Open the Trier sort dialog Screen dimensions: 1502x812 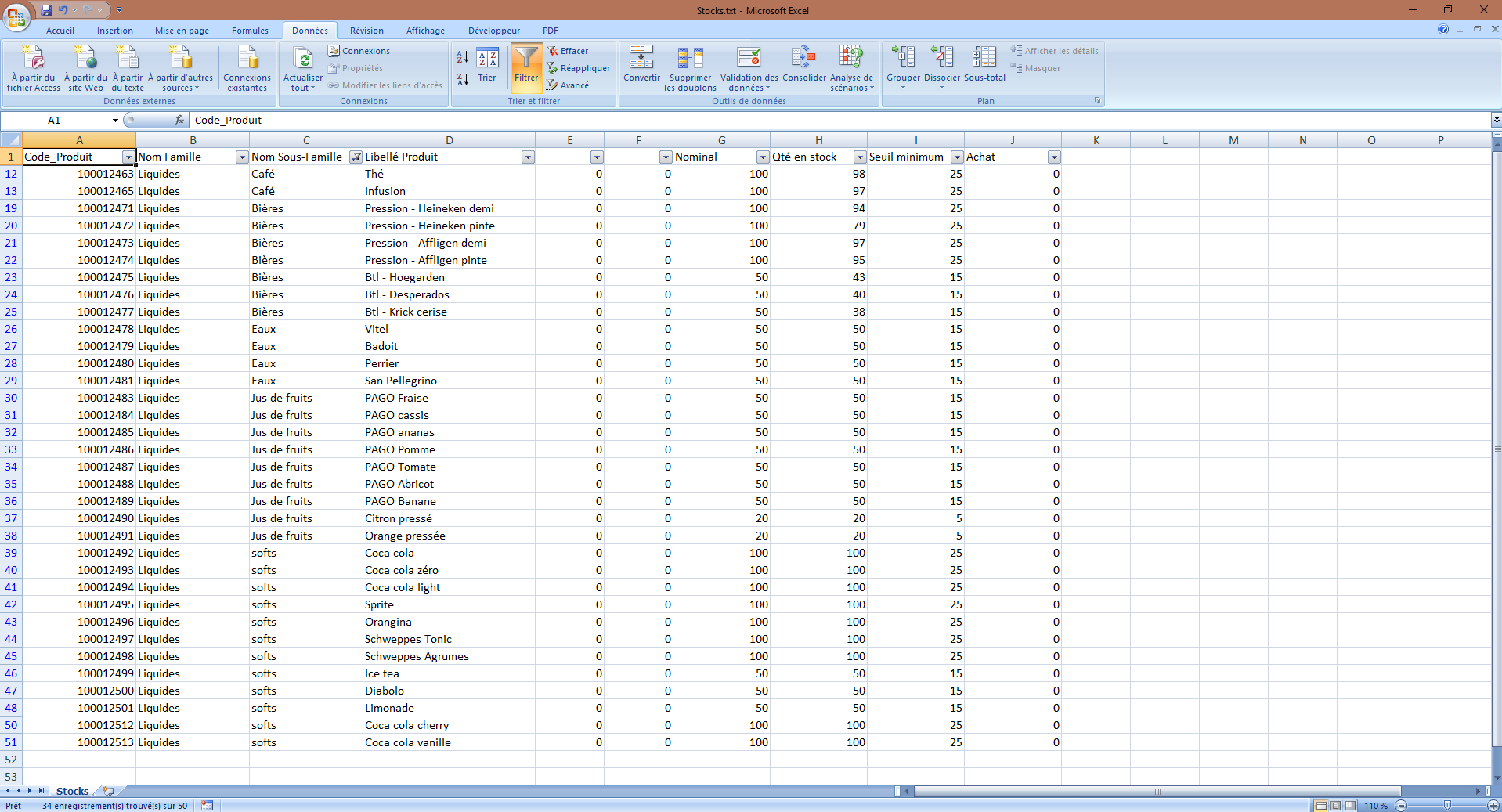point(487,66)
